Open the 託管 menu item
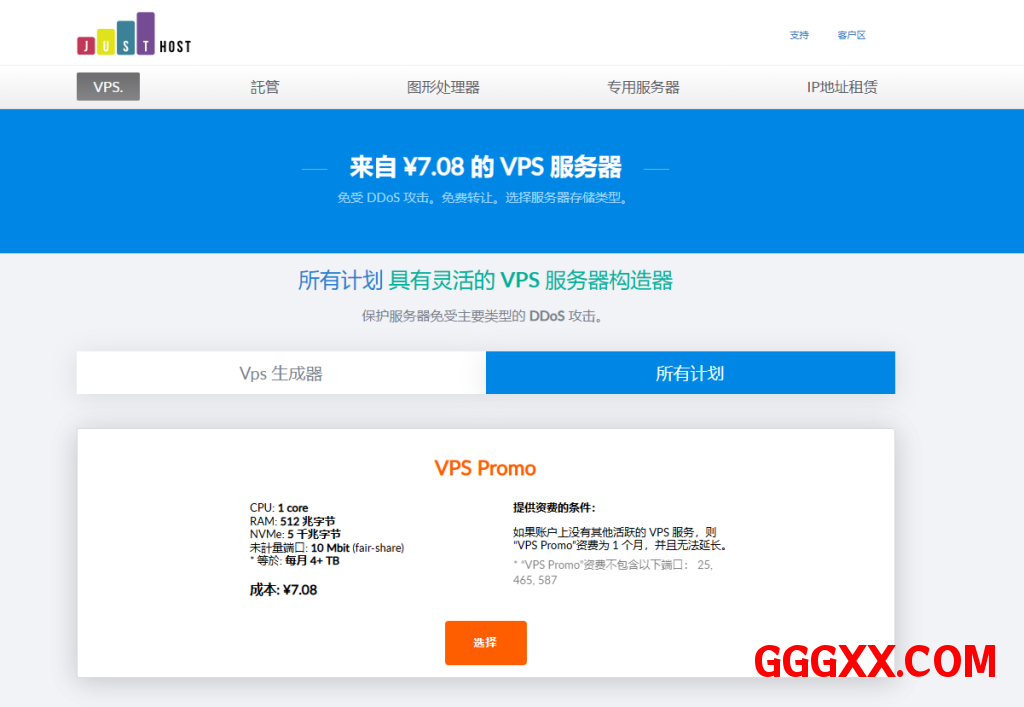The height and width of the screenshot is (707, 1024). tap(265, 87)
